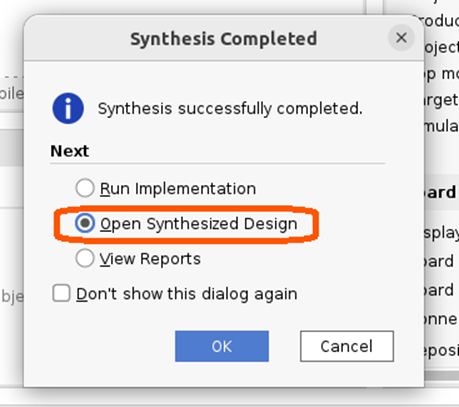Viewport: 459px width, 407px height.
Task: Click the Don't show this dialog again text
Action: click(187, 294)
